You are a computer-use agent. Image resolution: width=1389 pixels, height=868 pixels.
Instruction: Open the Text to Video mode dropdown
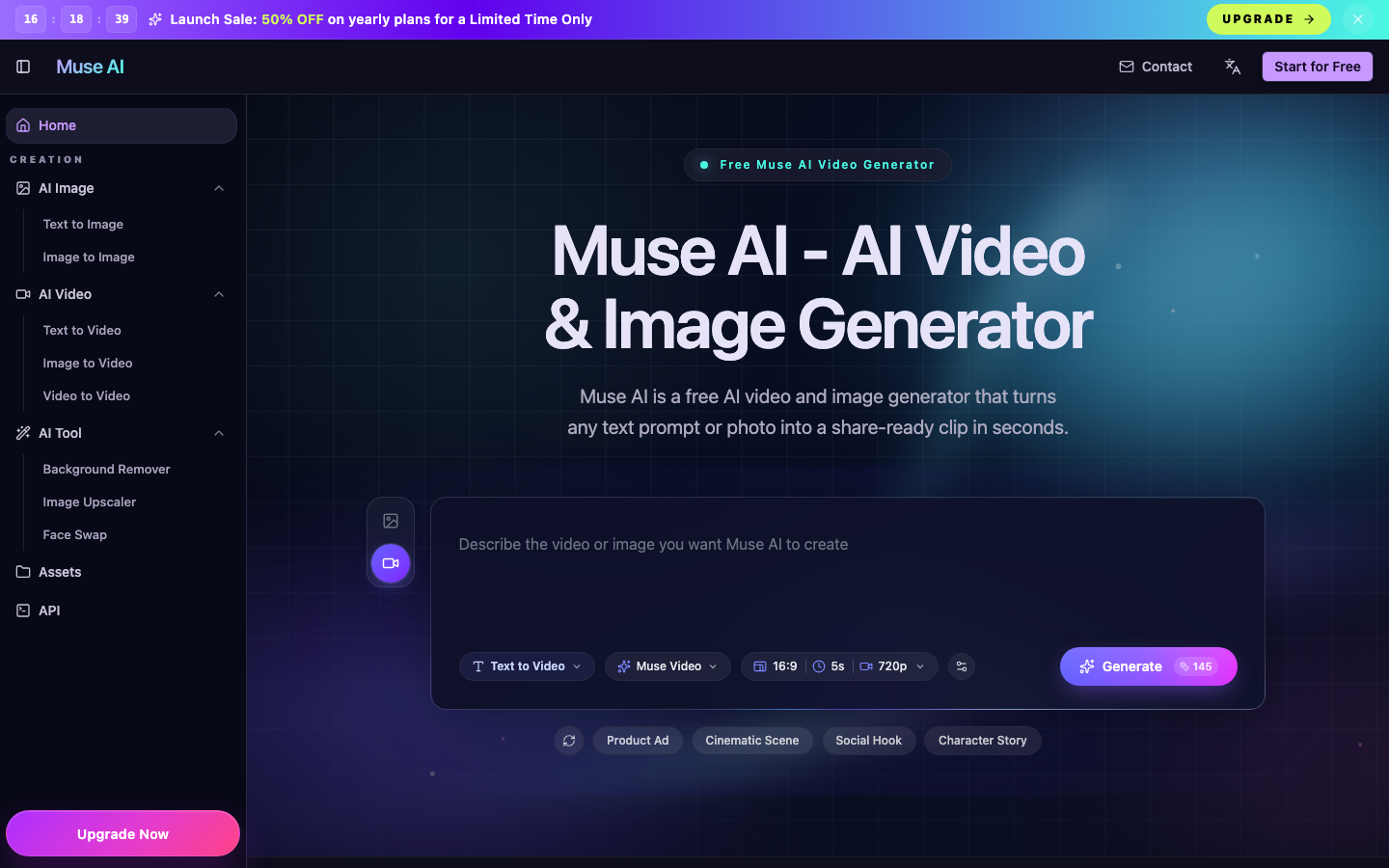(527, 666)
